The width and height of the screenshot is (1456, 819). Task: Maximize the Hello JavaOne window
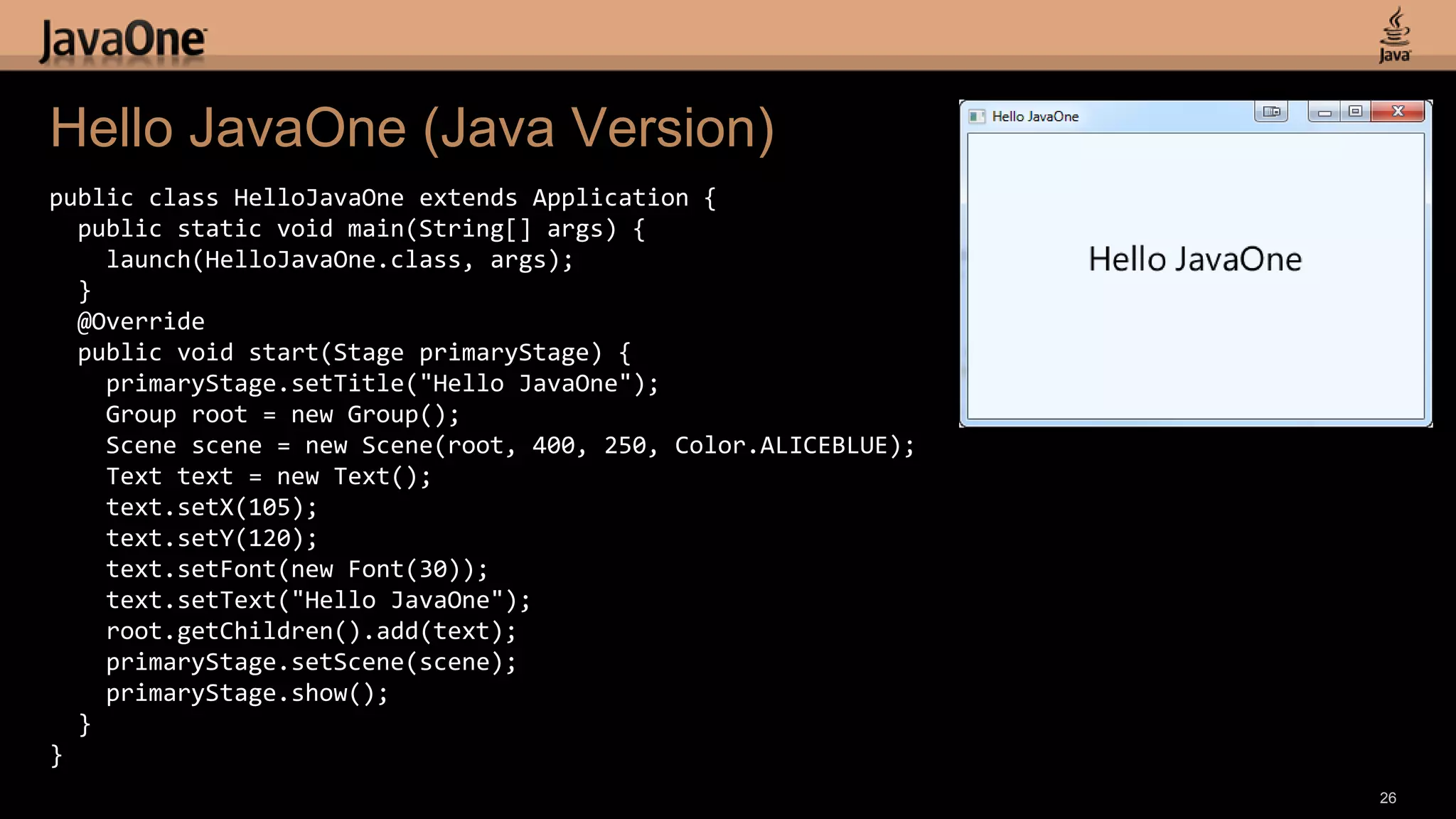(x=1356, y=112)
